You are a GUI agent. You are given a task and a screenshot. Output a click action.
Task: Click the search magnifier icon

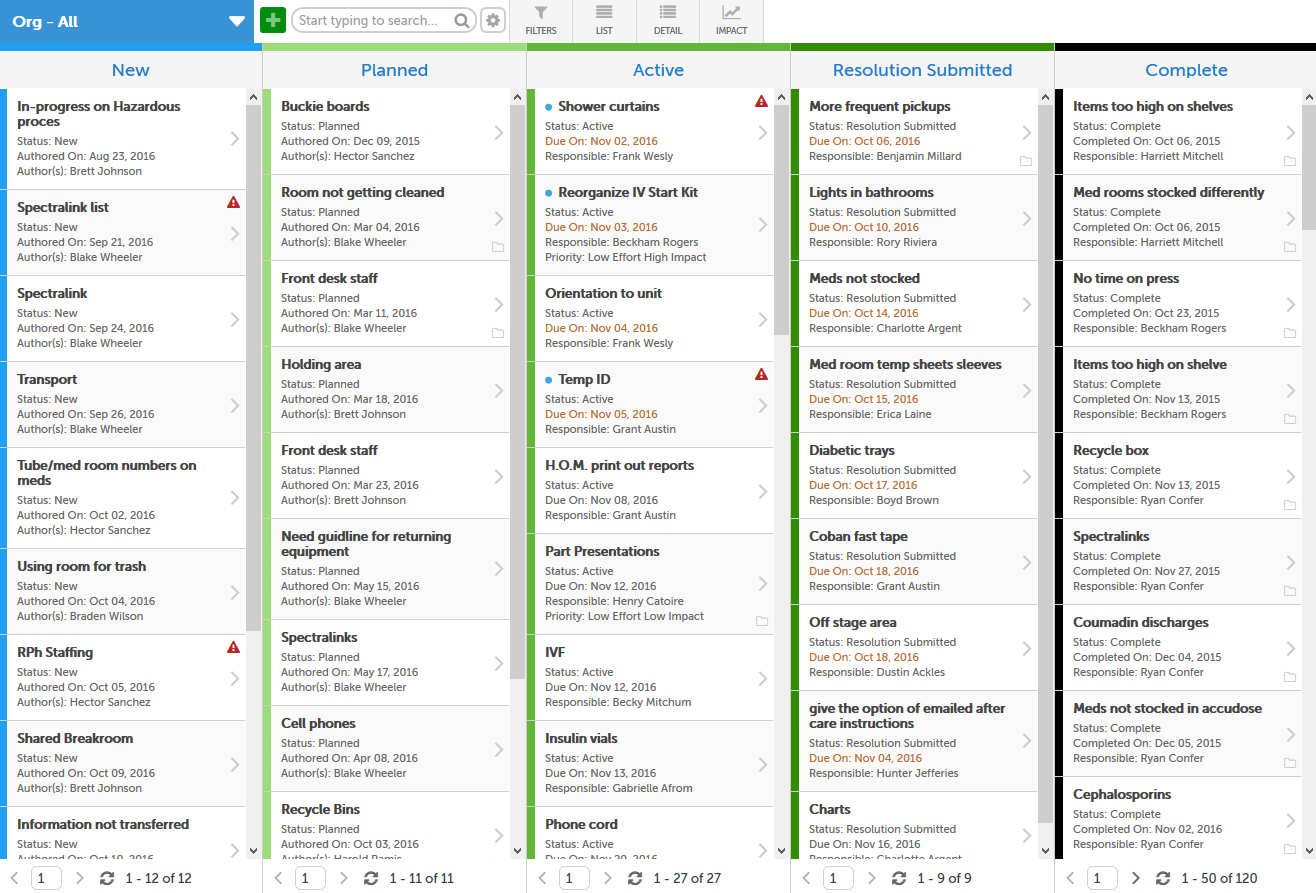[462, 21]
